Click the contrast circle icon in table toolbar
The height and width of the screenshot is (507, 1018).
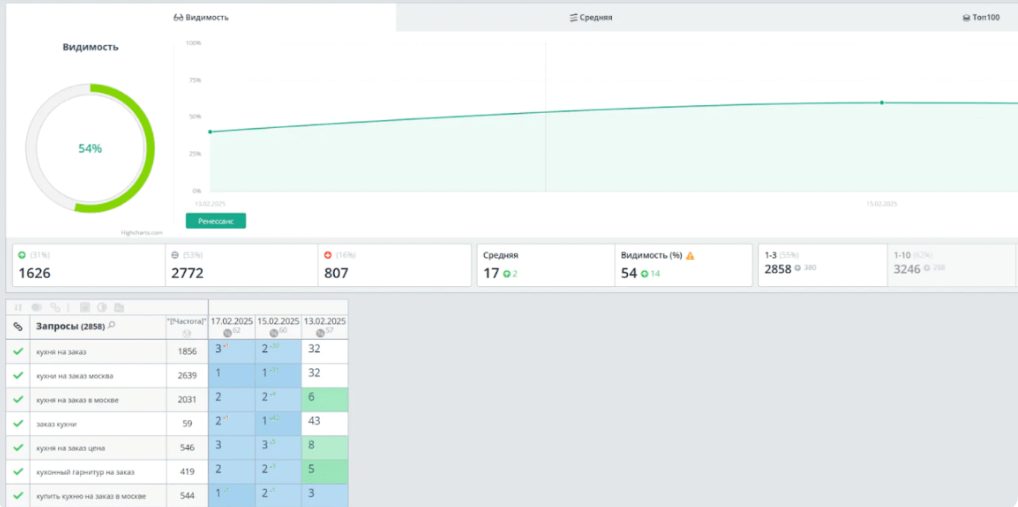(101, 307)
